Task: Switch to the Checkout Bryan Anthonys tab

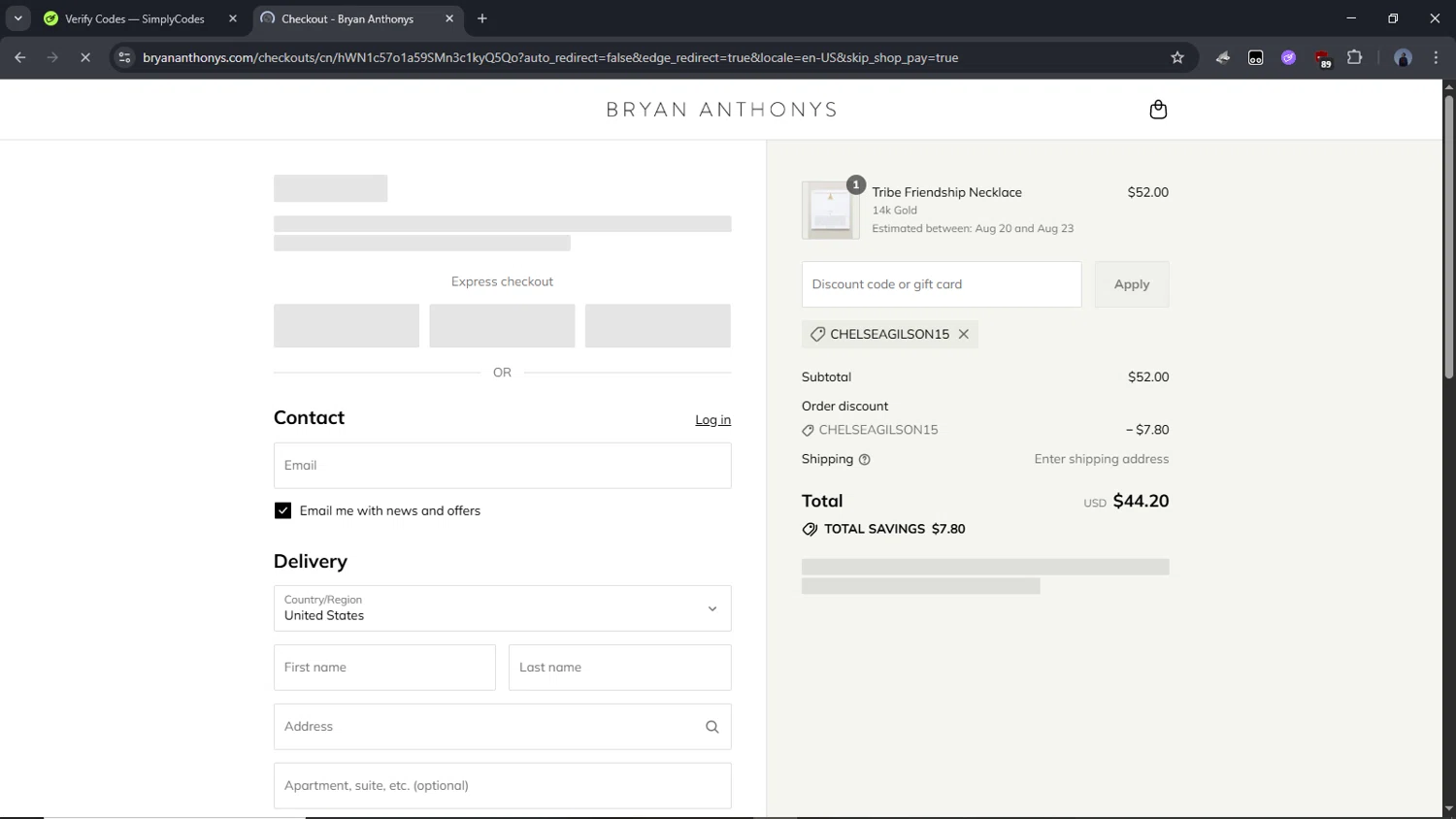Action: [x=357, y=18]
